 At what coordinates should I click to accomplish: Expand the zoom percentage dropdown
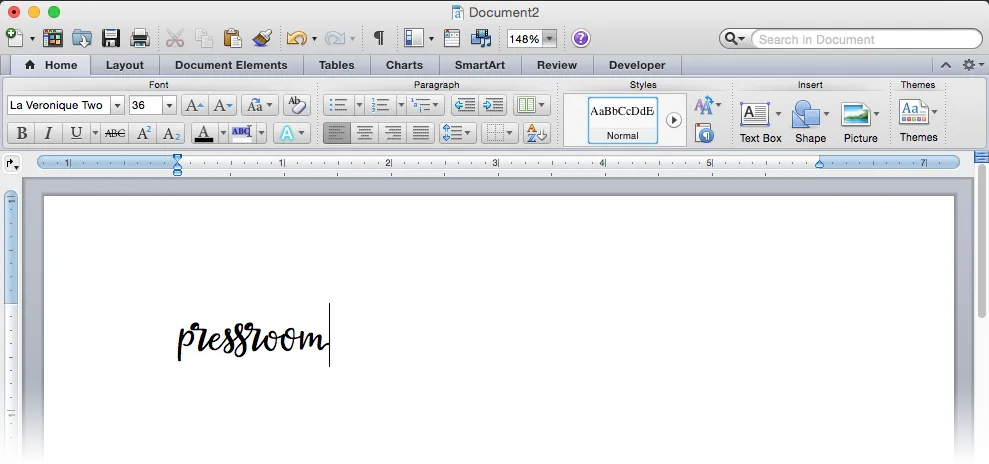point(548,39)
